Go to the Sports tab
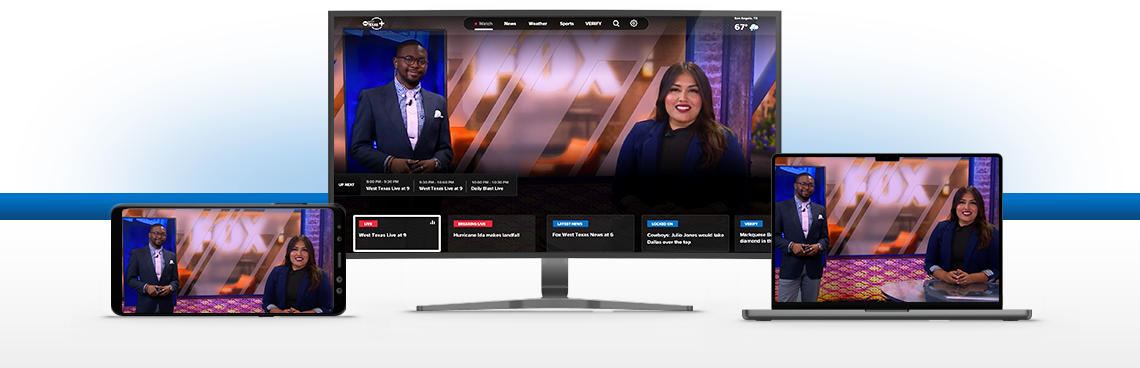 coord(566,23)
